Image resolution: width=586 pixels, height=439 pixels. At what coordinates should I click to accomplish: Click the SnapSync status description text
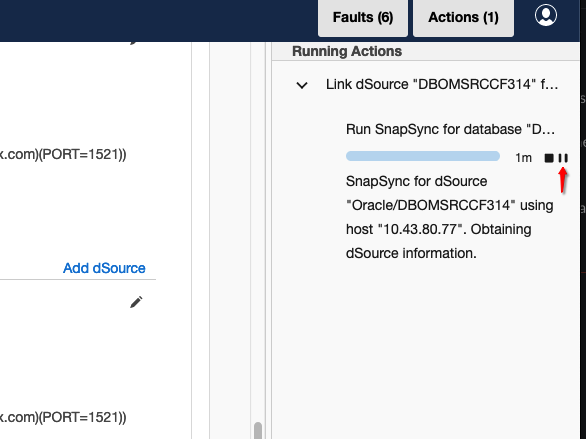450,217
